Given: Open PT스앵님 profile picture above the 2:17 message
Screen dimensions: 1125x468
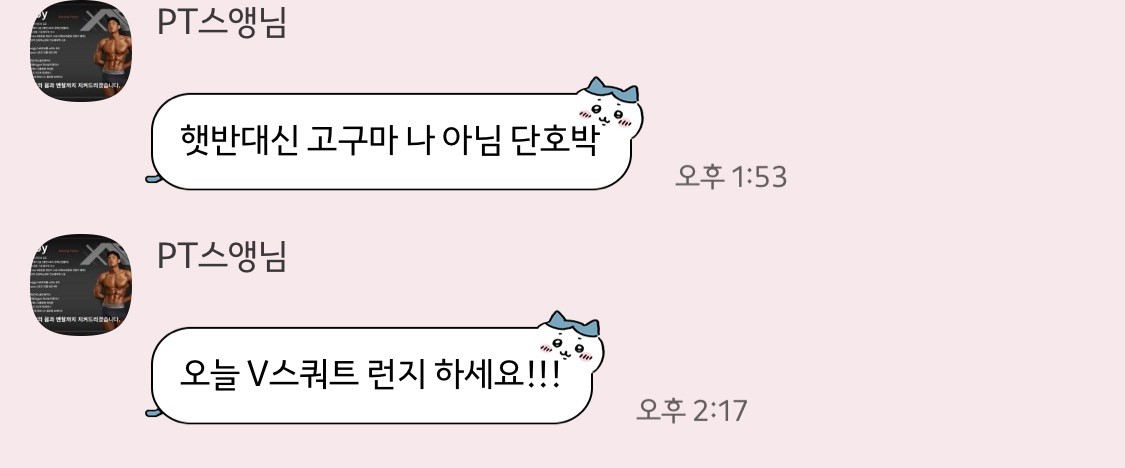Looking at the screenshot, I should (80, 284).
